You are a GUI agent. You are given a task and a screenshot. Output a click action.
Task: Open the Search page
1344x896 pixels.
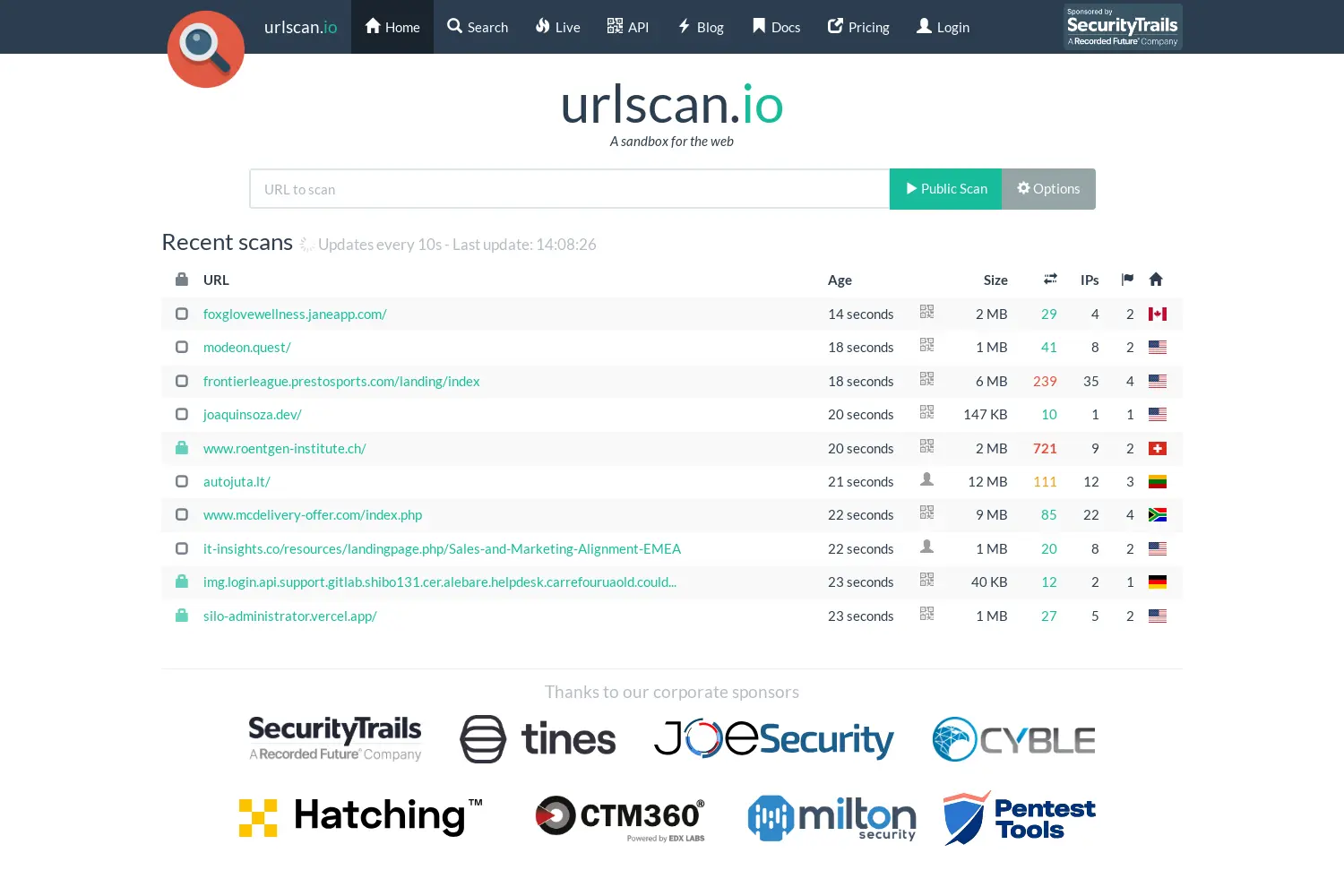coord(478,27)
